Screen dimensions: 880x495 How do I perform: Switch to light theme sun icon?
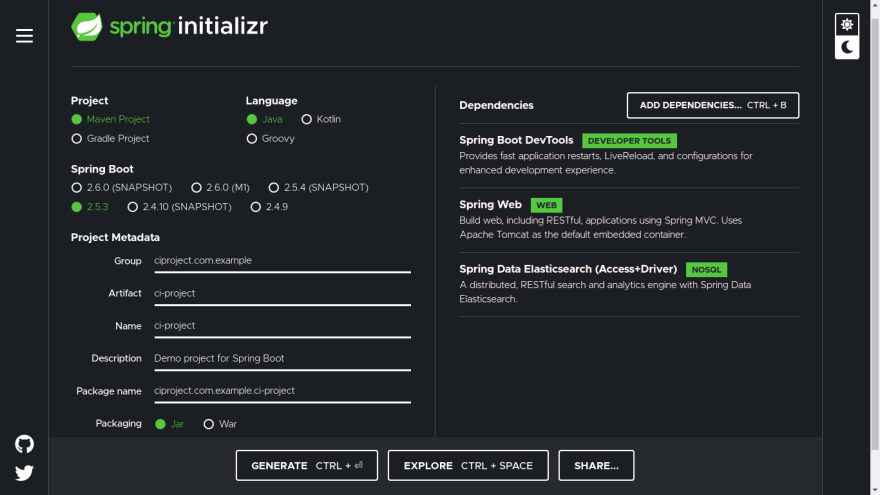(x=847, y=25)
